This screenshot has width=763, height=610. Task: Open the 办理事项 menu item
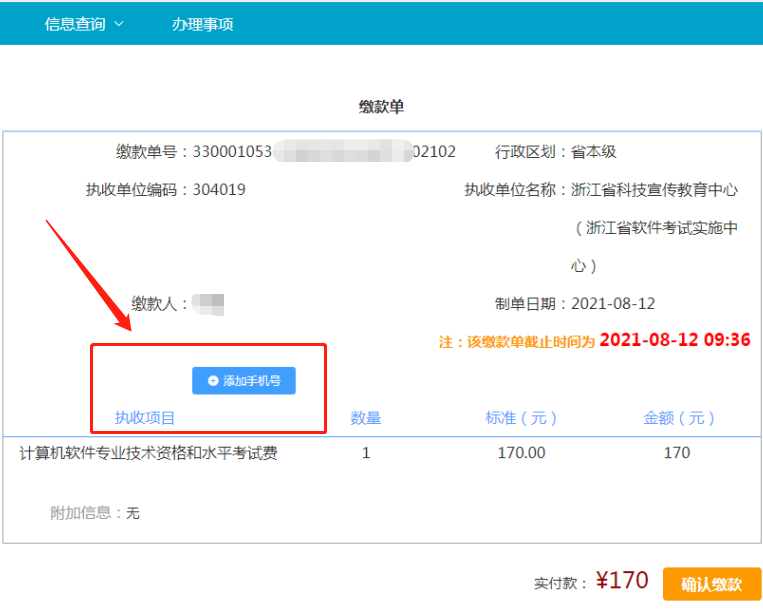(x=202, y=24)
